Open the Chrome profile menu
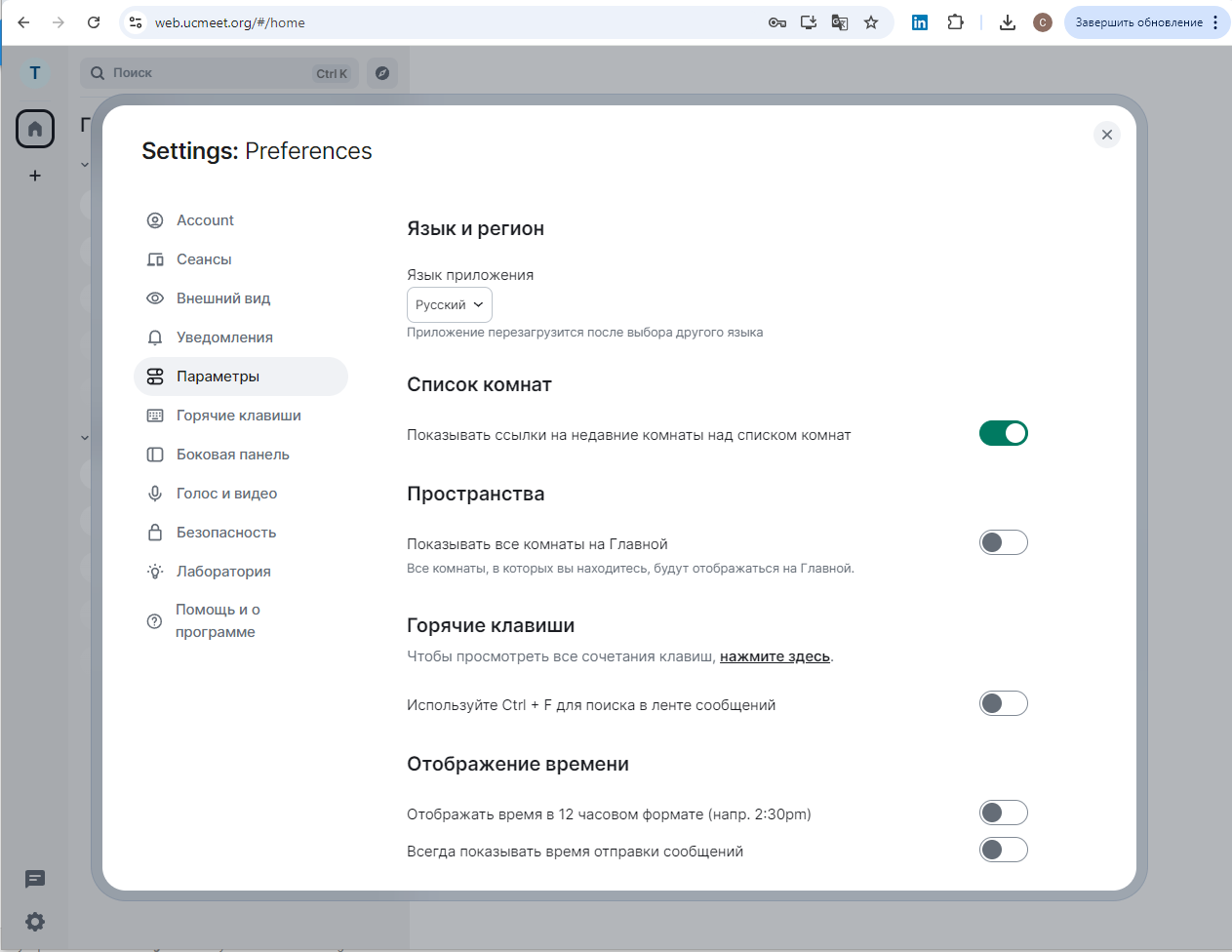The height and width of the screenshot is (952, 1232). tap(1042, 21)
